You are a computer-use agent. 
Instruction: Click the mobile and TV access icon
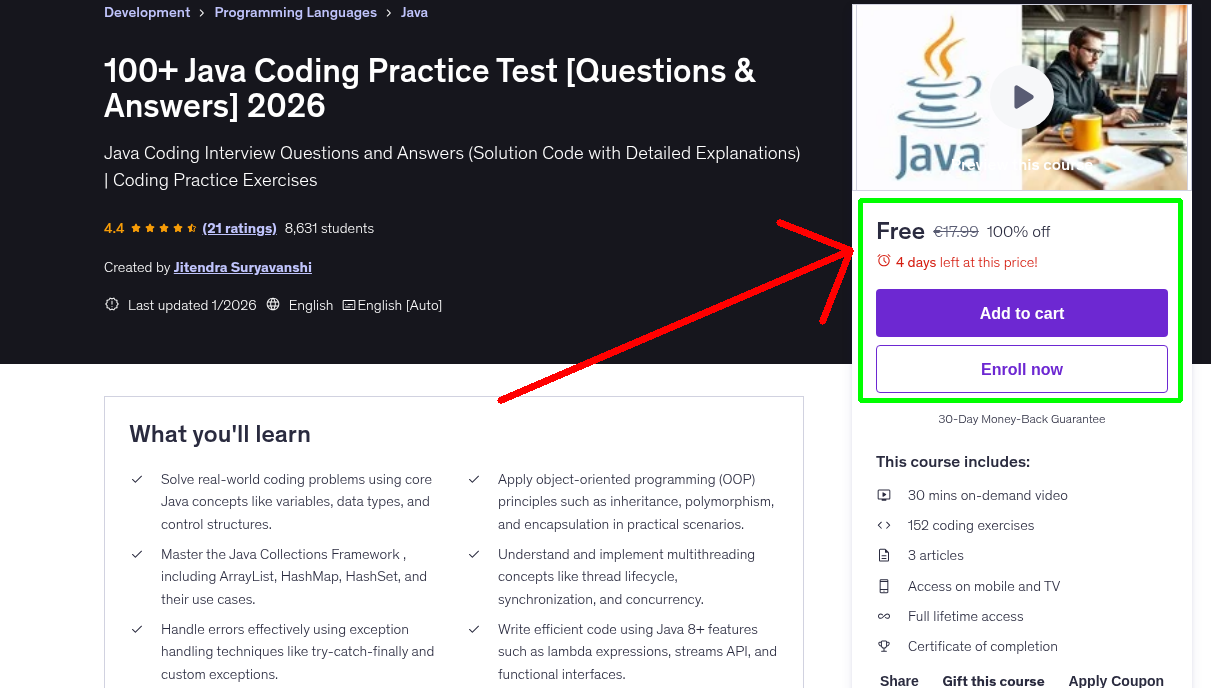tap(884, 586)
